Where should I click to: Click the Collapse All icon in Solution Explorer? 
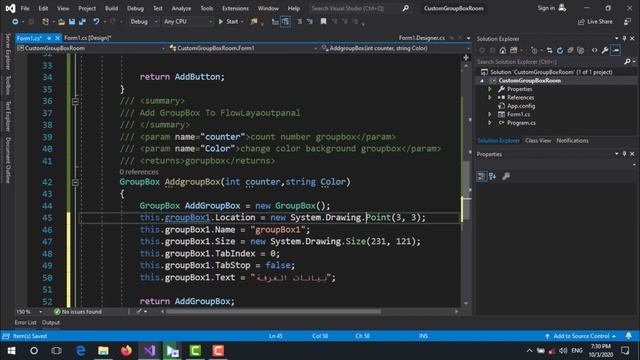click(x=571, y=51)
